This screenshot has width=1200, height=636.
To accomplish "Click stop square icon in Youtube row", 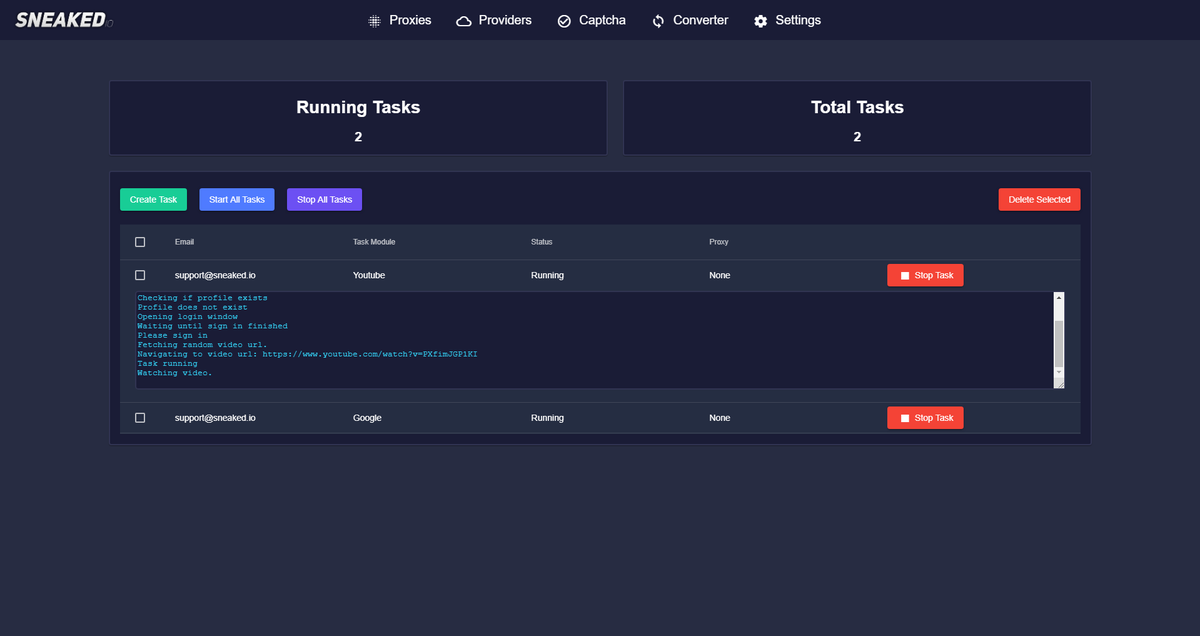I will click(904, 275).
